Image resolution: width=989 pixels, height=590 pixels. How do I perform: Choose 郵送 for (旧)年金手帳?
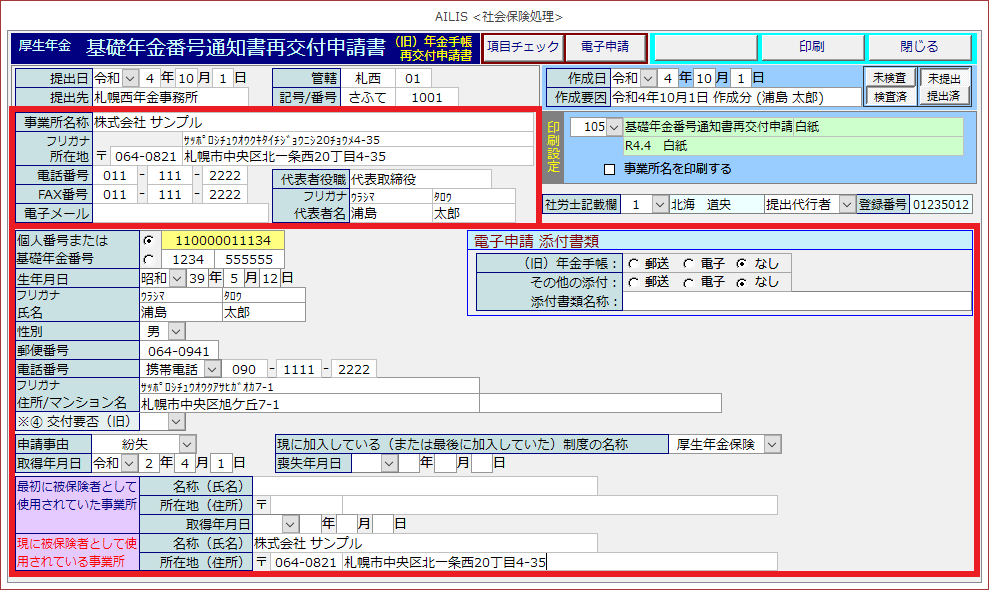click(x=632, y=263)
